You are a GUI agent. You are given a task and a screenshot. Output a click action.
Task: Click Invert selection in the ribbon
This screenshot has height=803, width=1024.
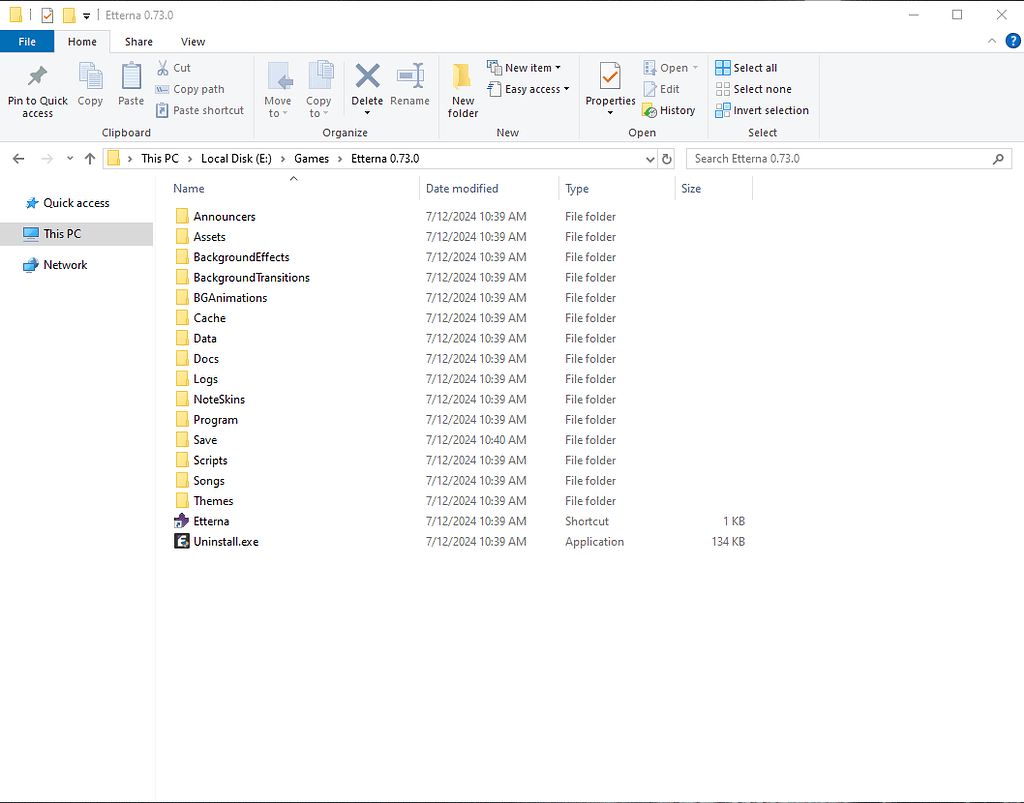click(762, 110)
